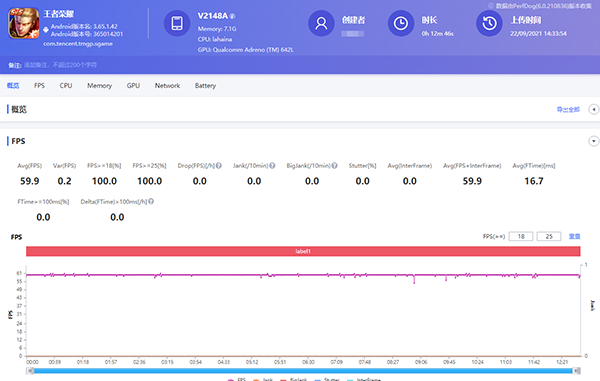Open help icon next to Delta(FTime)>100ms
The width and height of the screenshot is (600, 381).
pyautogui.click(x=151, y=201)
